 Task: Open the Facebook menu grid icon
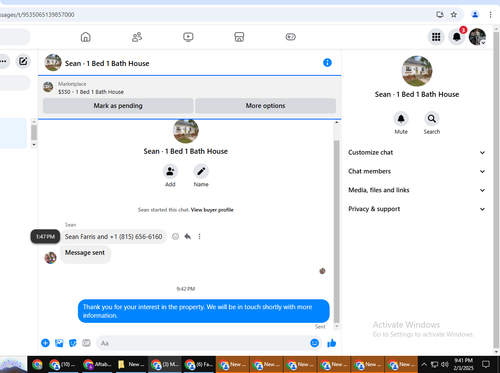coord(436,37)
